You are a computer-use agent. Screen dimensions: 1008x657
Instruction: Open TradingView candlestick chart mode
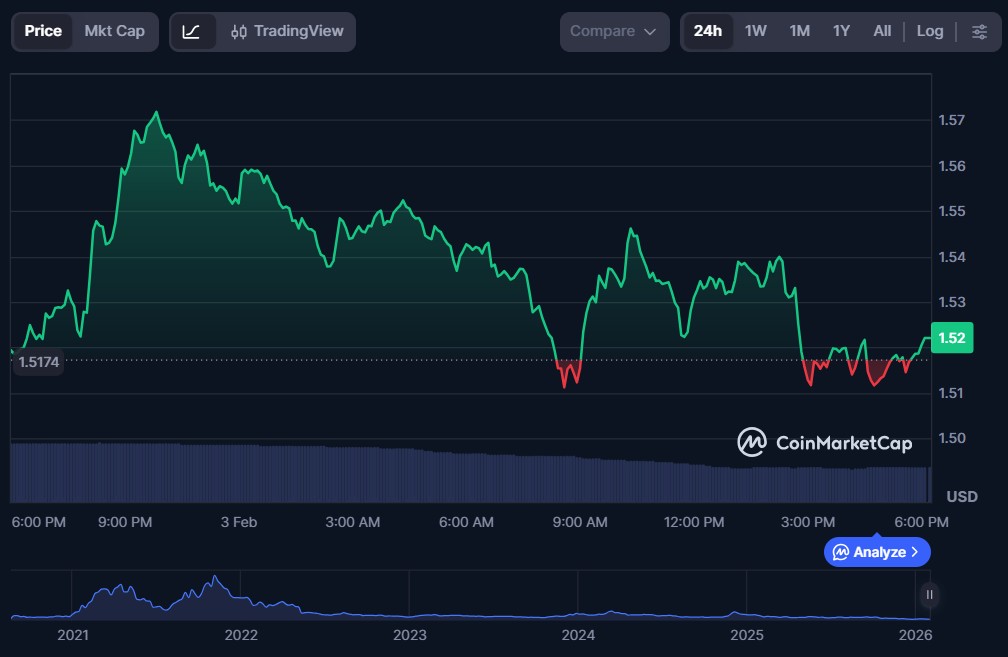[x=286, y=32]
